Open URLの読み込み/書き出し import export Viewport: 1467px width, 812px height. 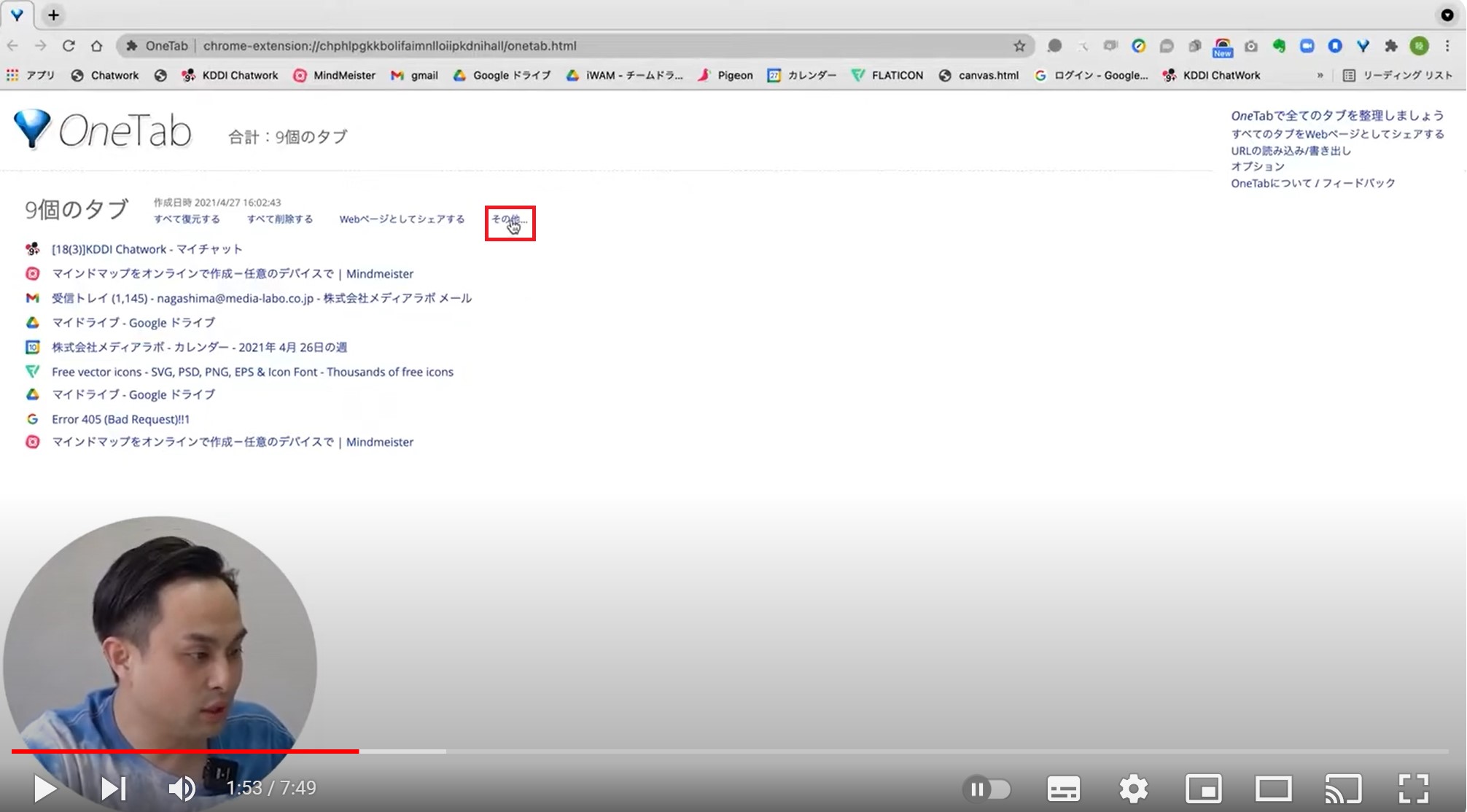1291,151
